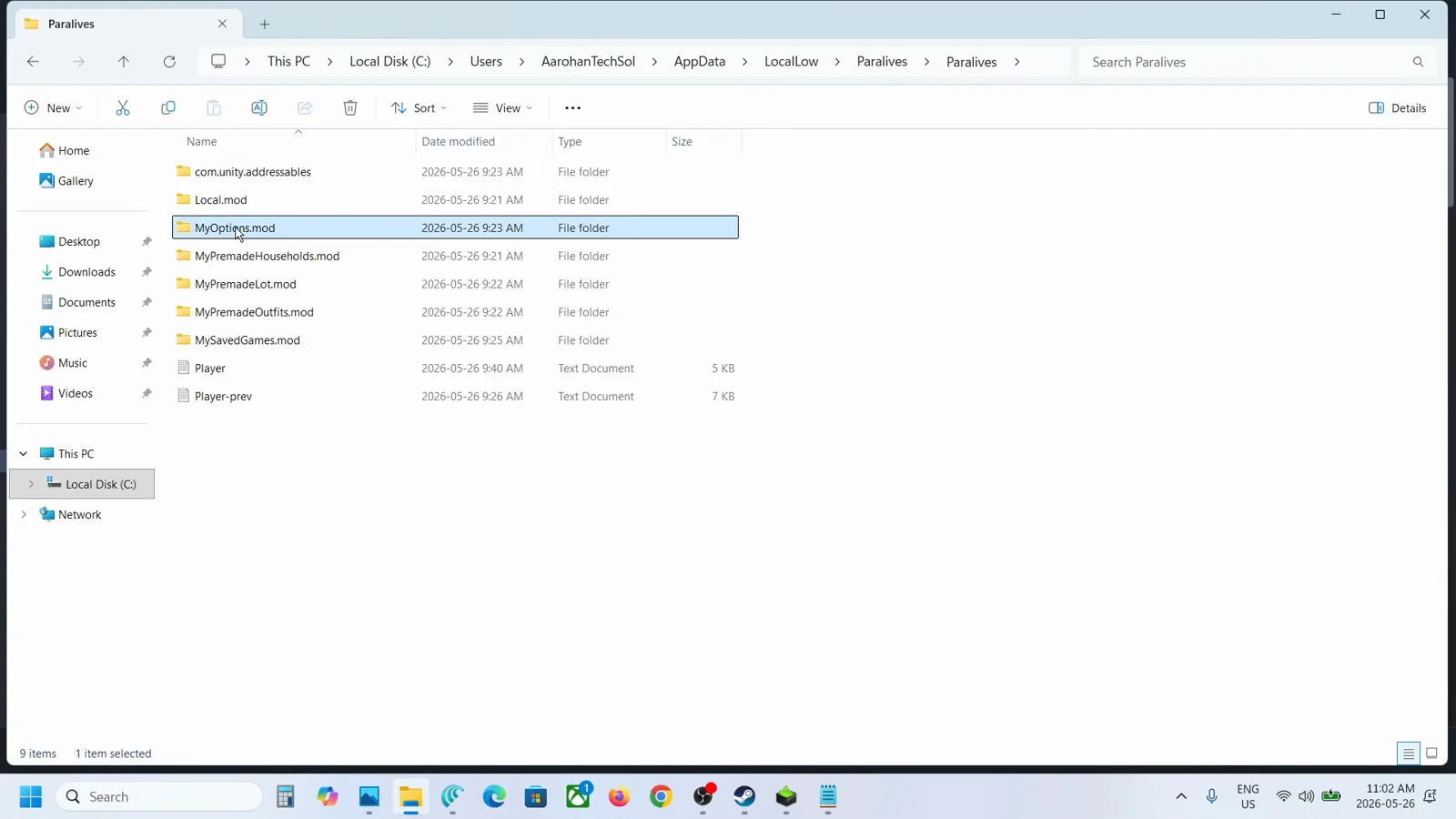Open Copilot from the taskbar

(328, 797)
